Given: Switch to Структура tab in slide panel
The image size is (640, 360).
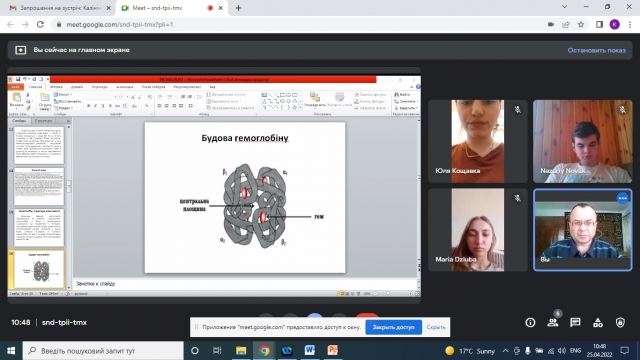Looking at the screenshot, I should click(x=43, y=120).
